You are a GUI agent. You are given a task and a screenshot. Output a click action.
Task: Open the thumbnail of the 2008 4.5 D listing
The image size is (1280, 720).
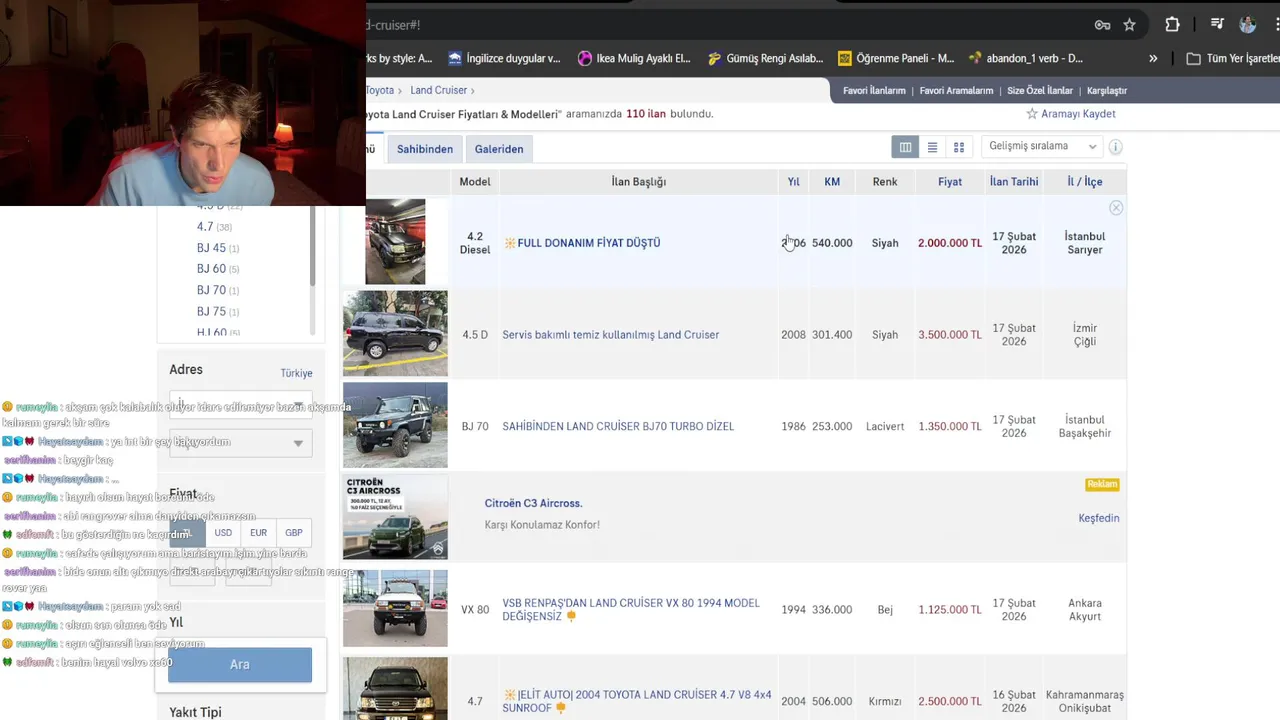[395, 333]
